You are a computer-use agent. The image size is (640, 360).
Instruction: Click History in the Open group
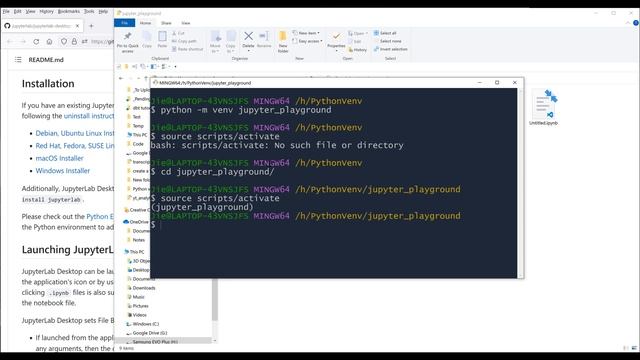pos(358,49)
